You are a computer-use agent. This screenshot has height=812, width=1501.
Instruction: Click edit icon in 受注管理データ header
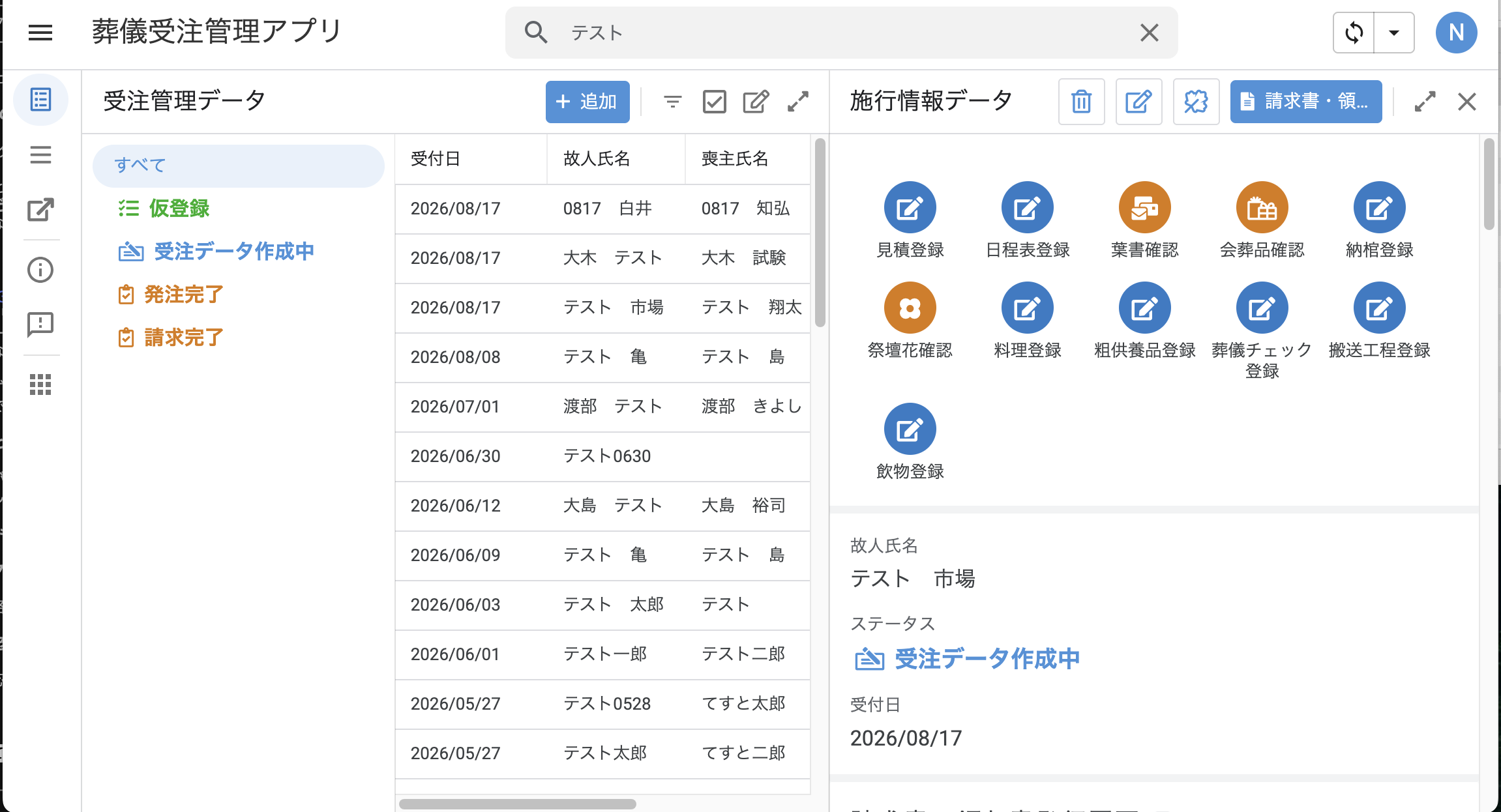point(756,102)
